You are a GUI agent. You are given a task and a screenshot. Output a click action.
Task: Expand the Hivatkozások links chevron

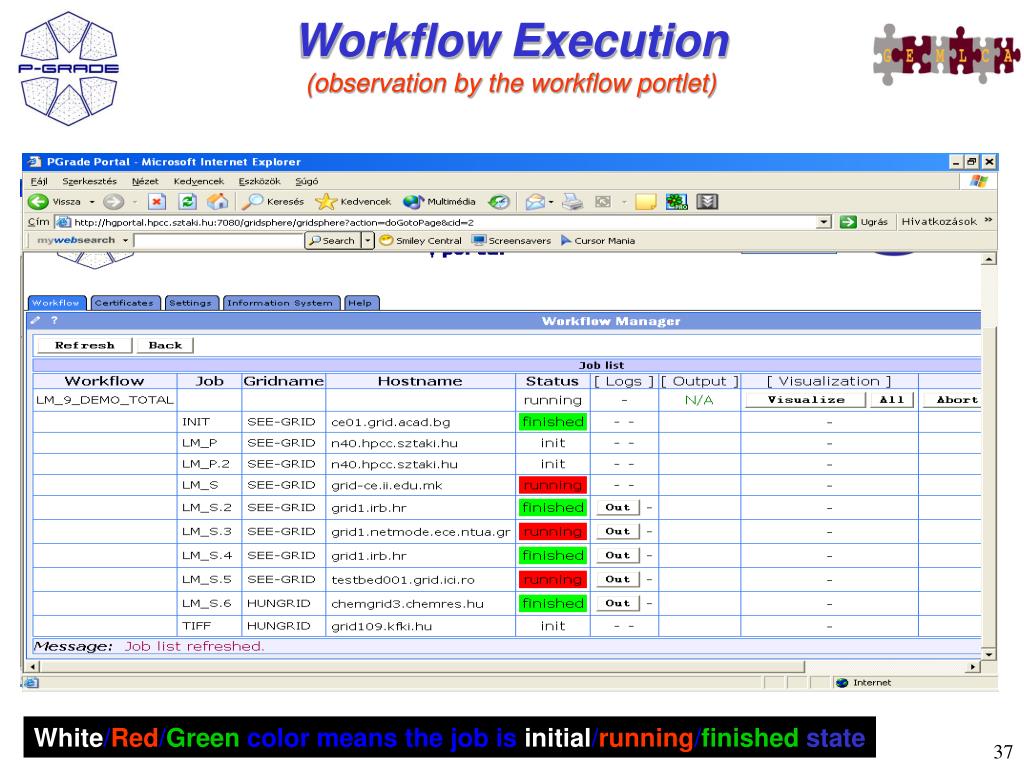coord(988,221)
